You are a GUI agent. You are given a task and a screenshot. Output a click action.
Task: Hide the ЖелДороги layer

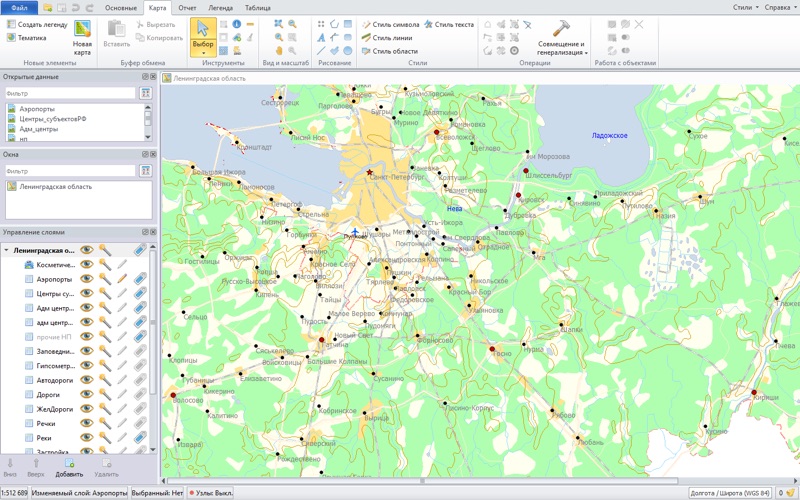[87, 409]
